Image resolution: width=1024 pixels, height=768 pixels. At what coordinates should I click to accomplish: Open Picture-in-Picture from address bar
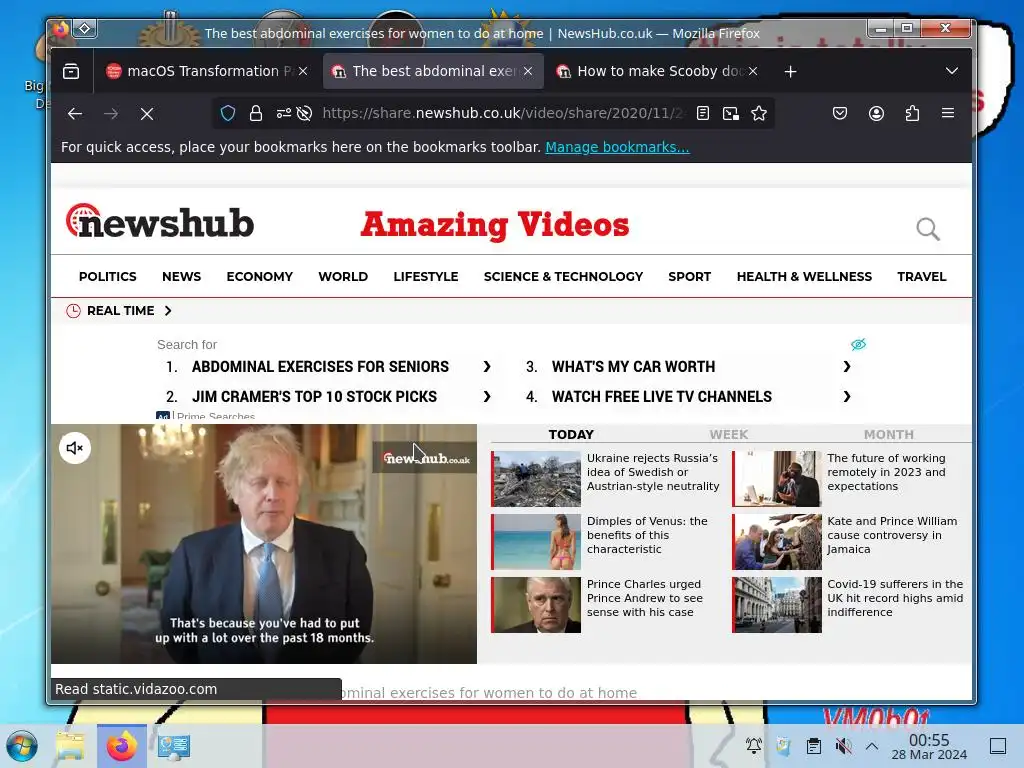(731, 114)
